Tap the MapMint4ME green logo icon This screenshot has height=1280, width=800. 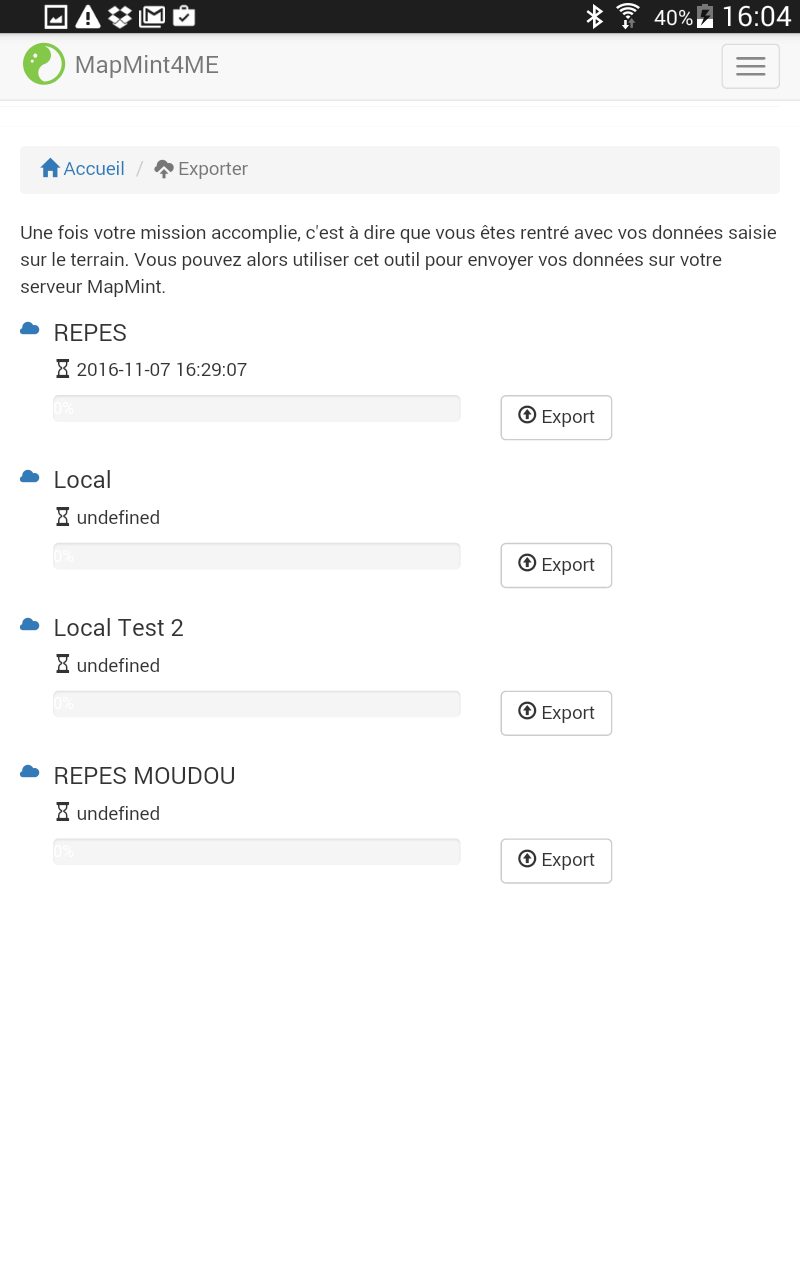click(44, 64)
